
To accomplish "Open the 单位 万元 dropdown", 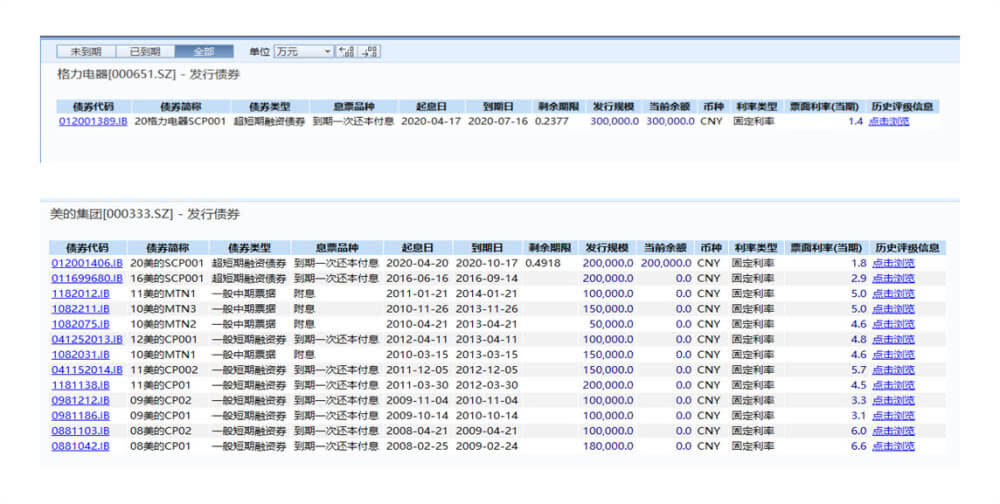I will click(304, 52).
